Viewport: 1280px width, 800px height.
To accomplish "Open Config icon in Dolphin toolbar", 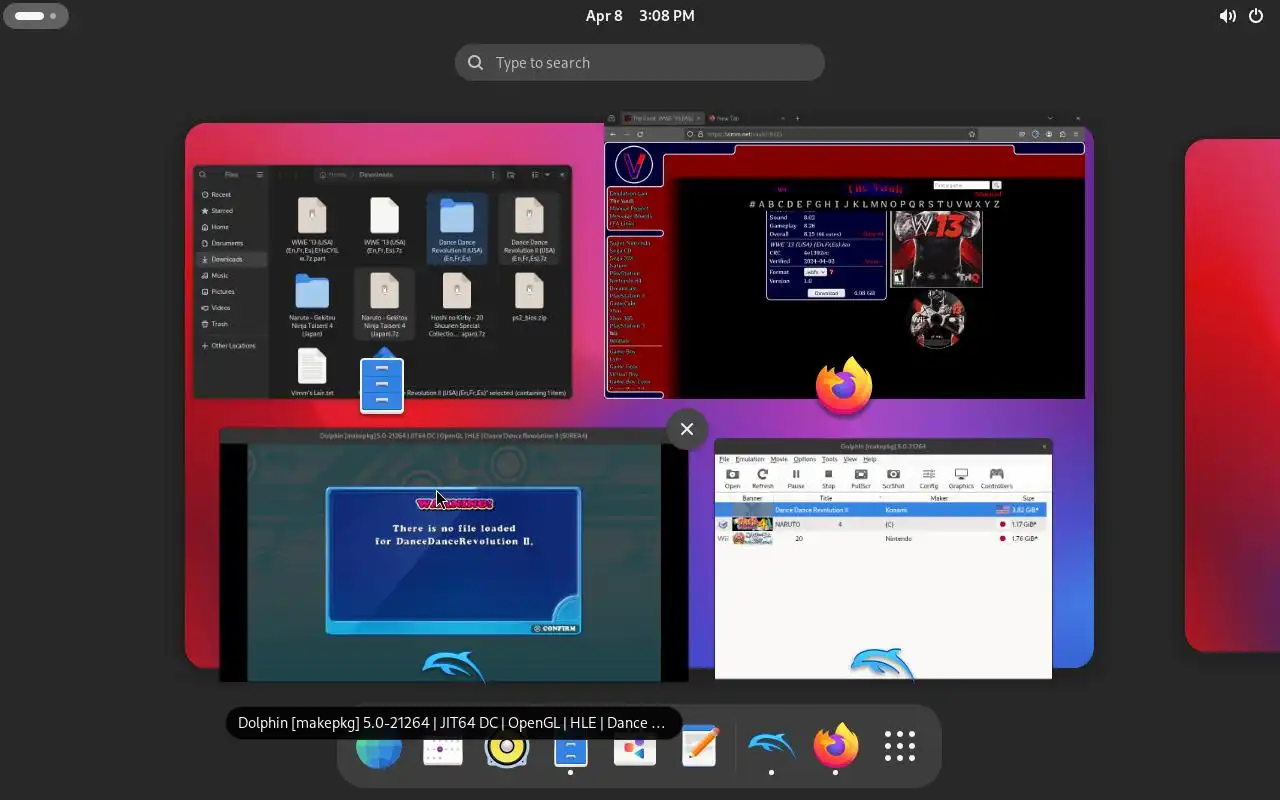I will 928,478.
